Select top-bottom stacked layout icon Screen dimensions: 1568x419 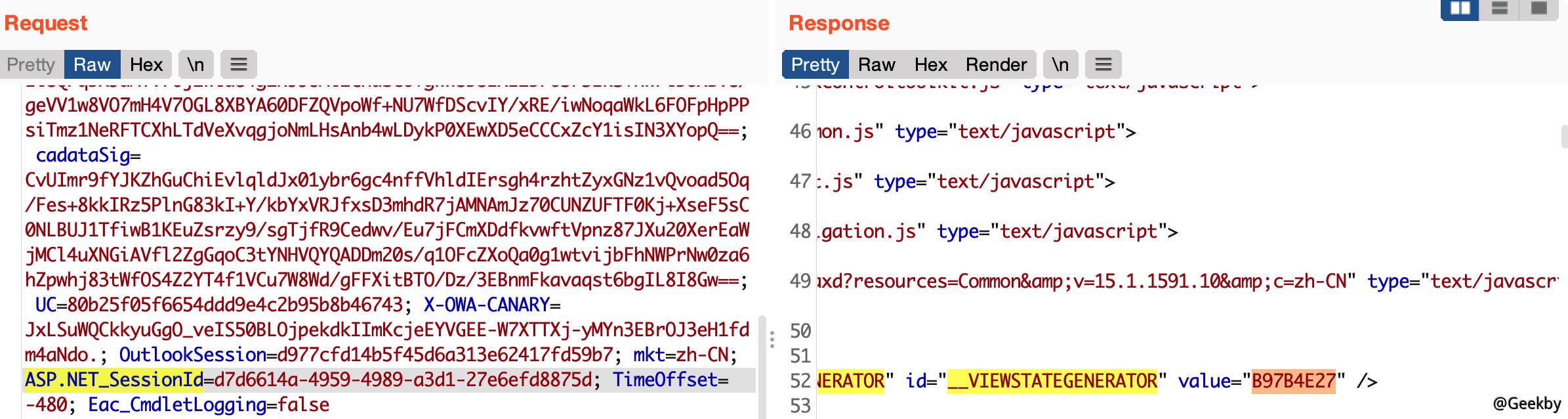pyautogui.click(x=1499, y=9)
